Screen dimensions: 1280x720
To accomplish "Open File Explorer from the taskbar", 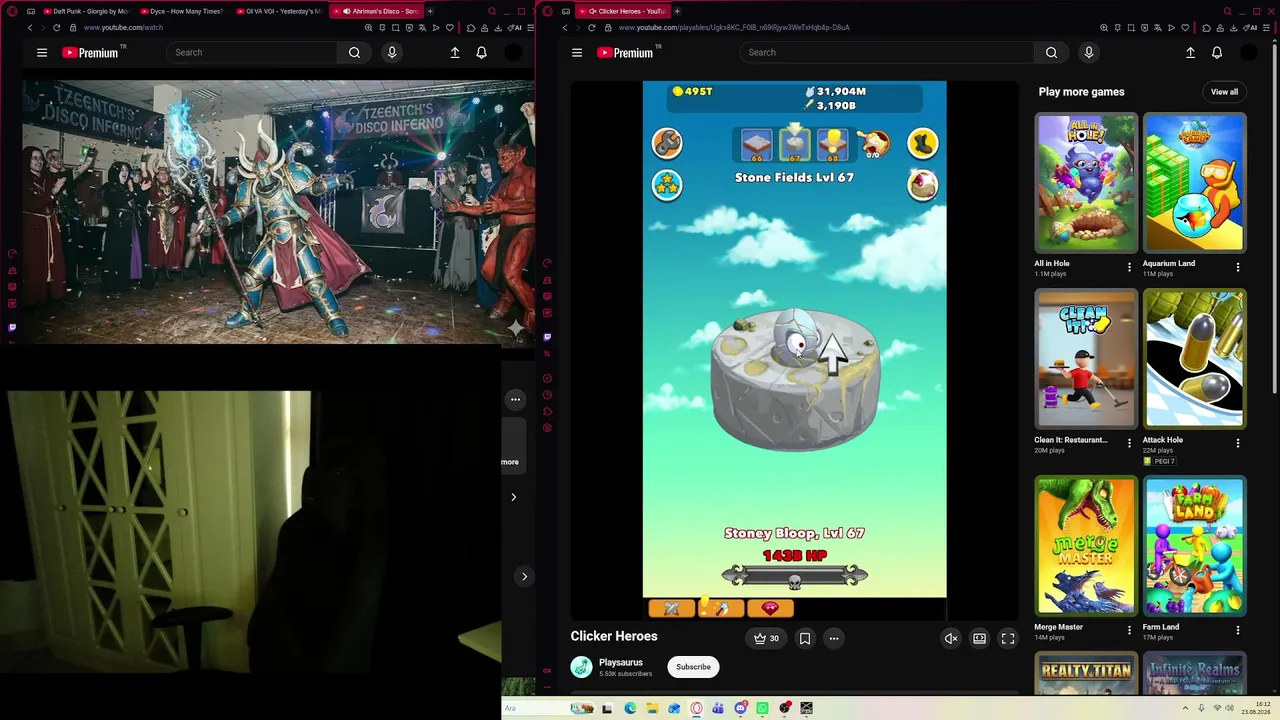I will point(652,708).
